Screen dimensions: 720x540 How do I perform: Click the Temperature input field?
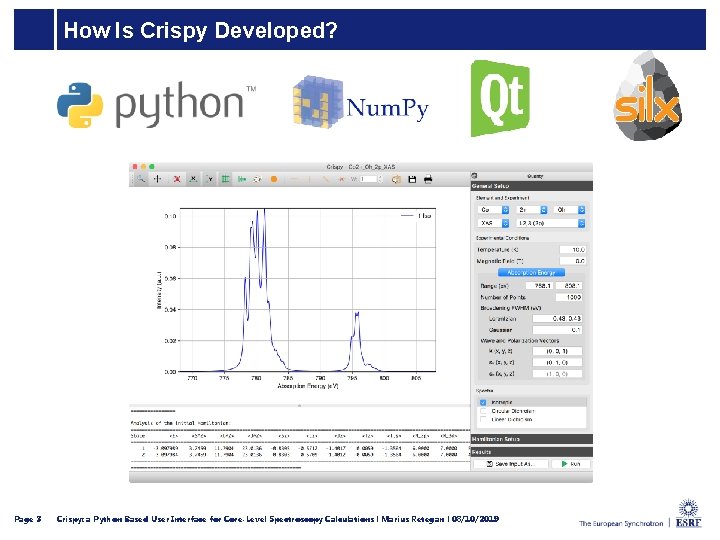pyautogui.click(x=573, y=249)
